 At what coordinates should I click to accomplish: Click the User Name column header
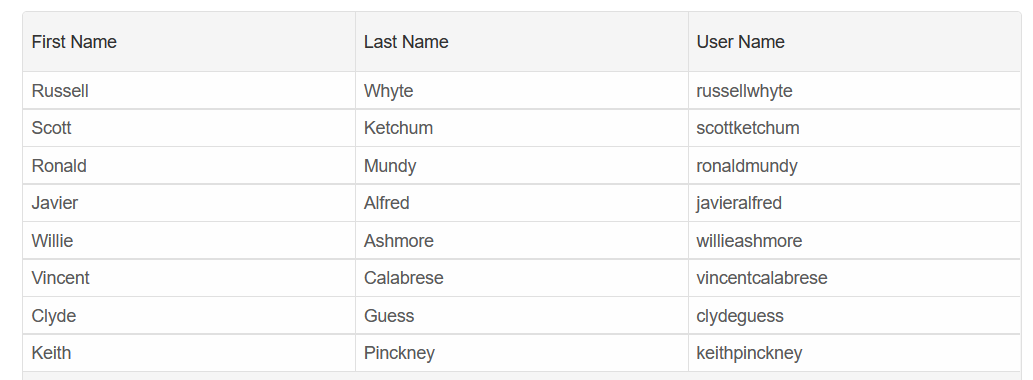click(854, 42)
